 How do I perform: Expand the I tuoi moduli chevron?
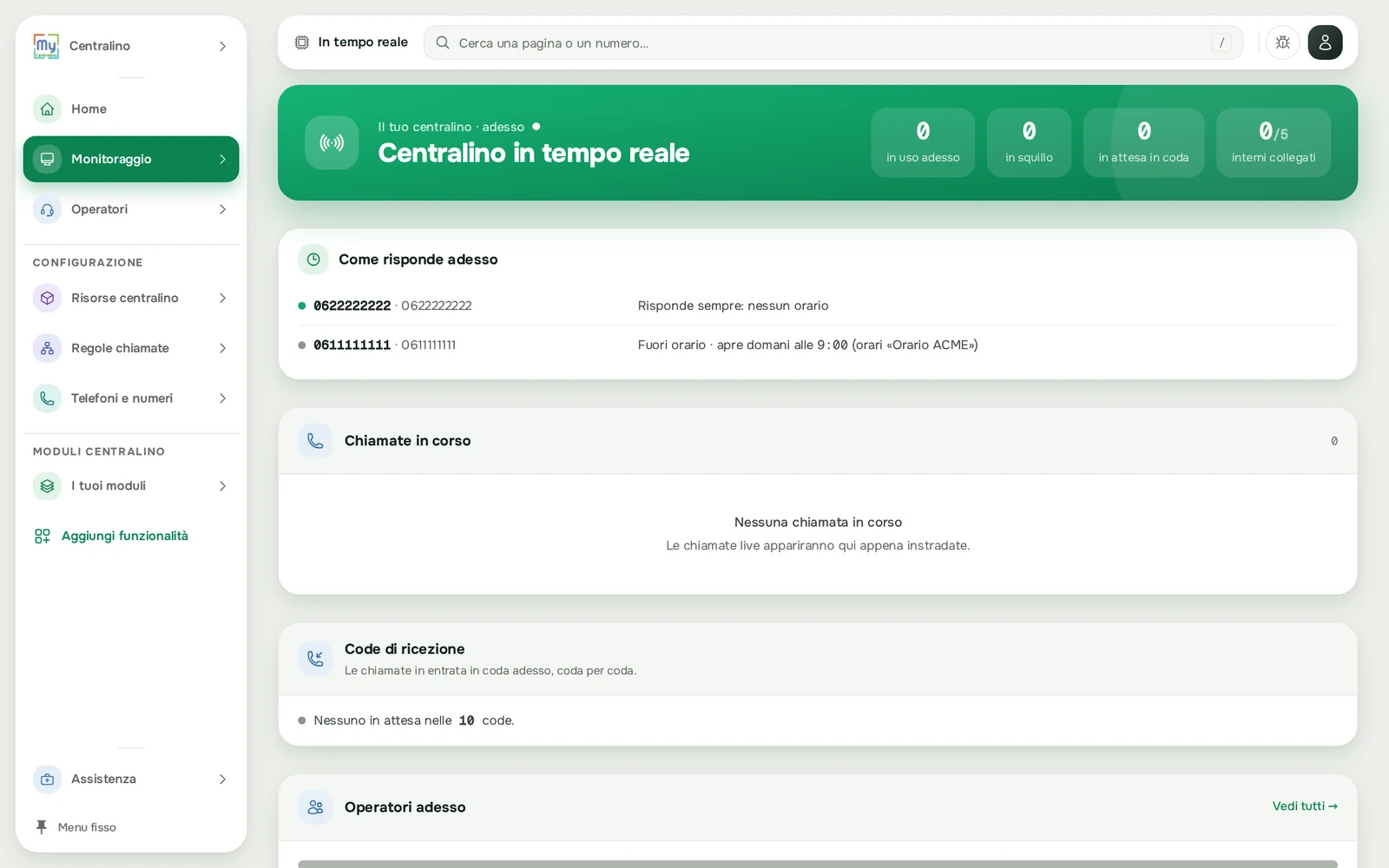click(222, 486)
